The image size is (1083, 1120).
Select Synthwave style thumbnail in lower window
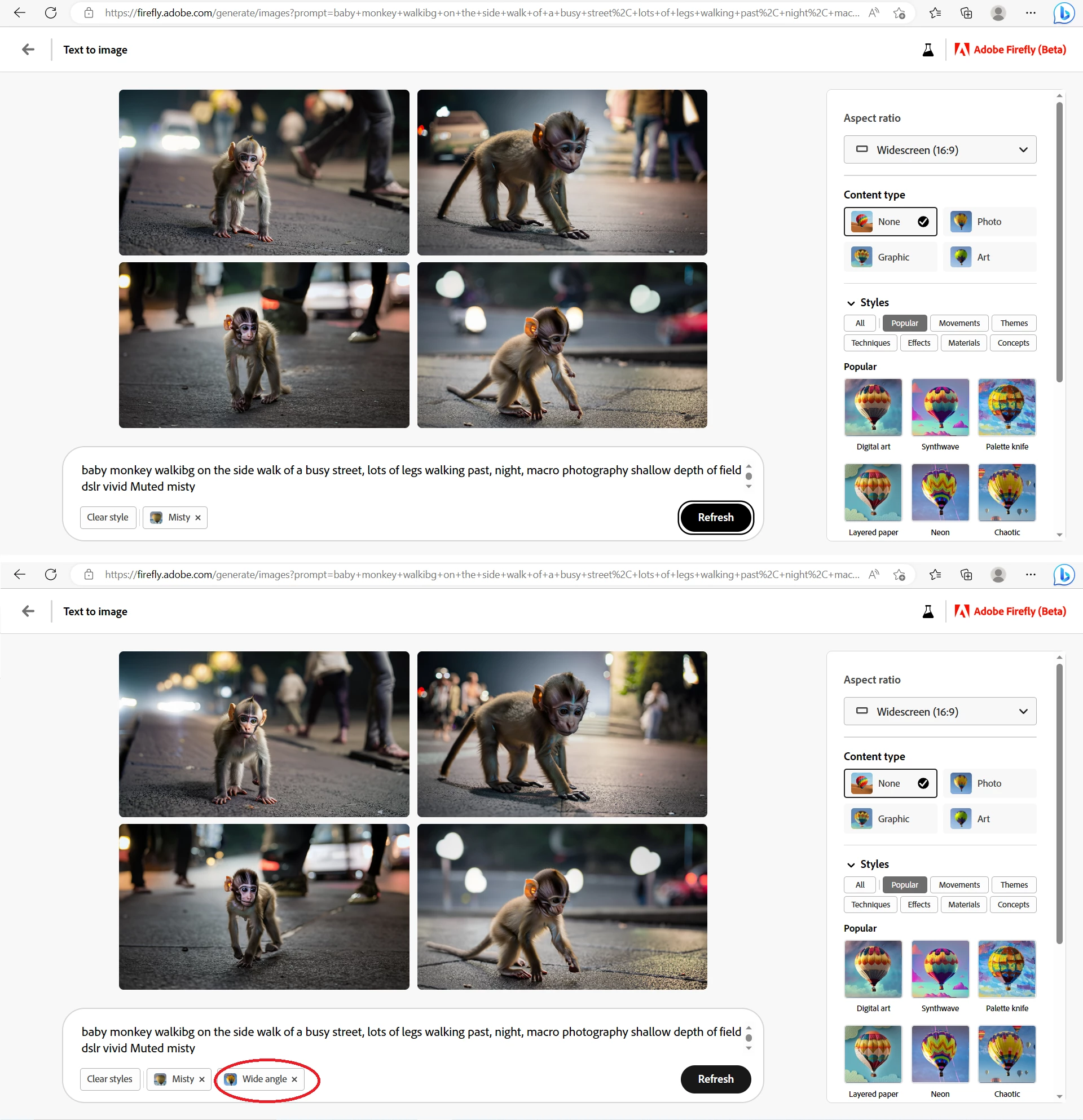pos(940,970)
